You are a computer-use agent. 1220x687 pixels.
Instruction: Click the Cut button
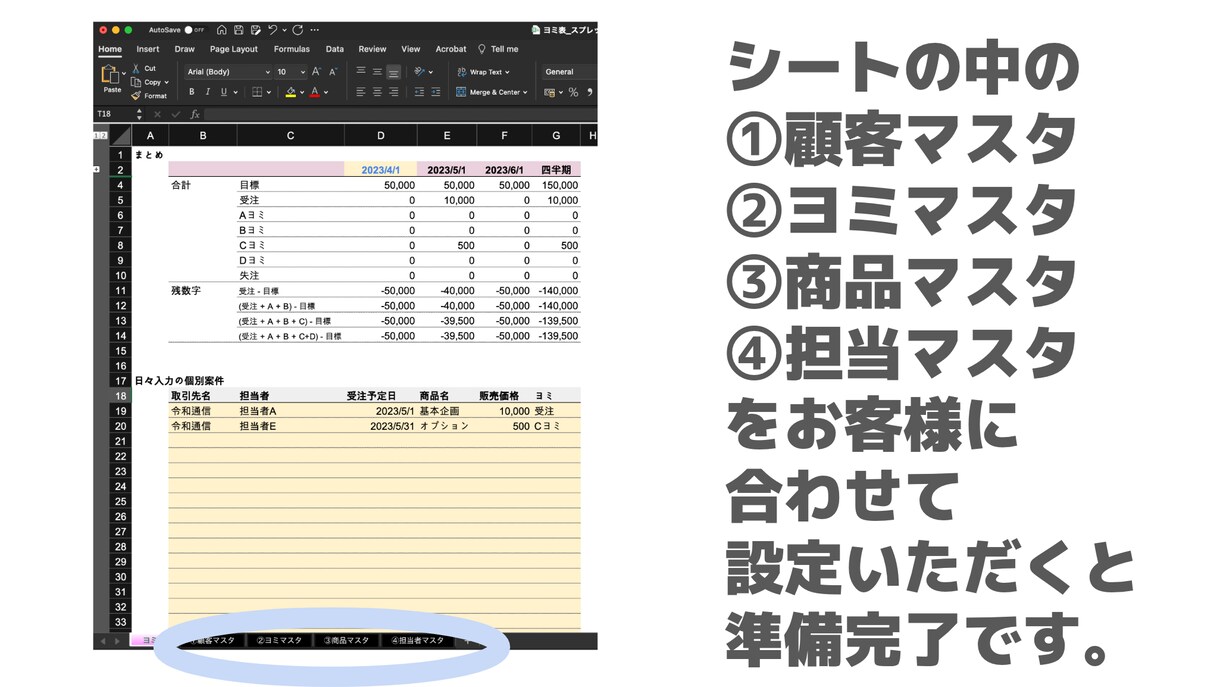tap(144, 68)
